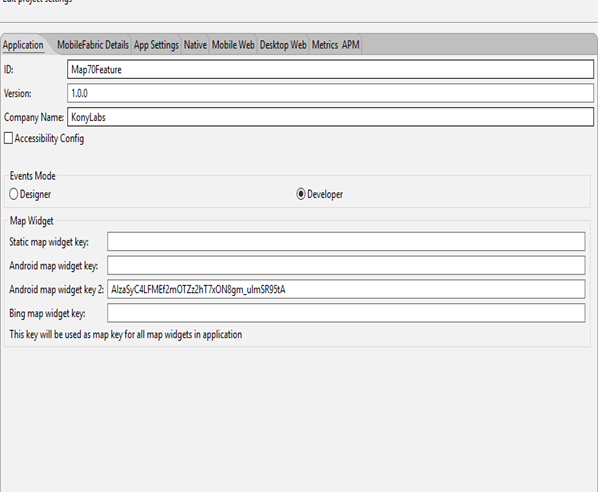Select the Application tab
The height and width of the screenshot is (492, 598).
point(23,45)
